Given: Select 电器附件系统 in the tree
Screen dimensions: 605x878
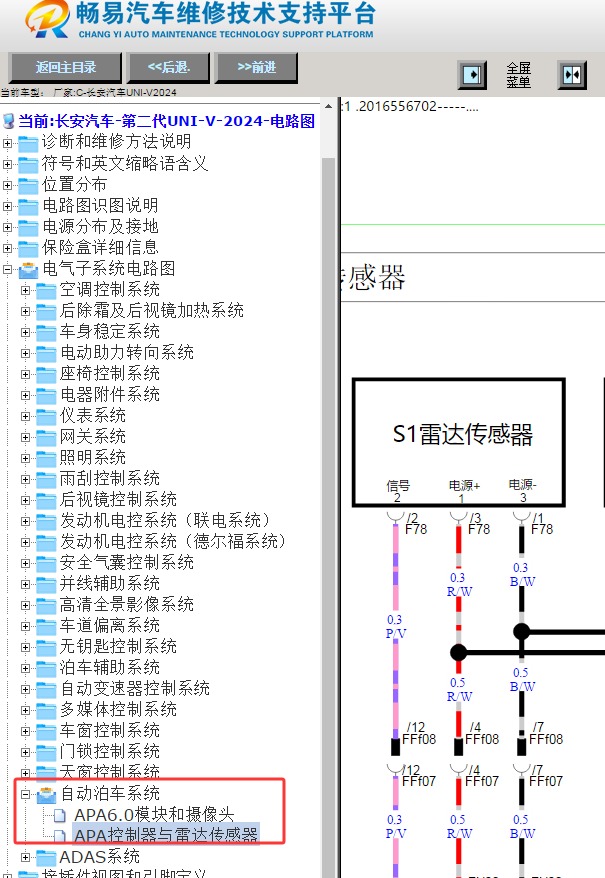Looking at the screenshot, I should click(110, 394).
